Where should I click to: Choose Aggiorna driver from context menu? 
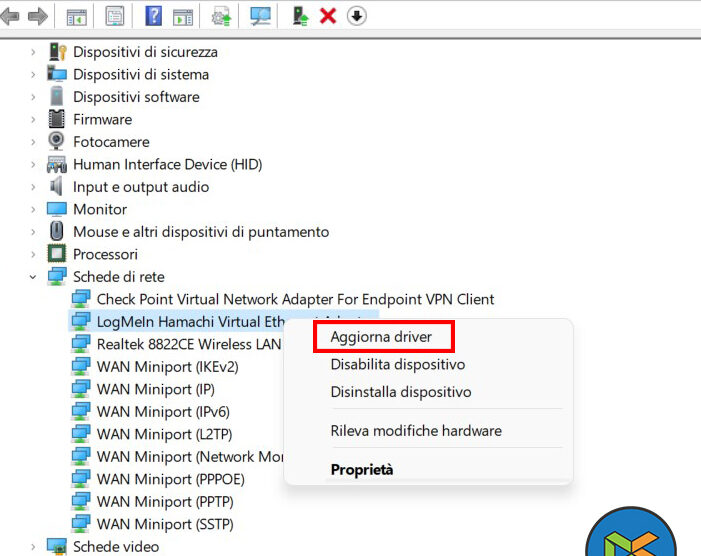[381, 337]
